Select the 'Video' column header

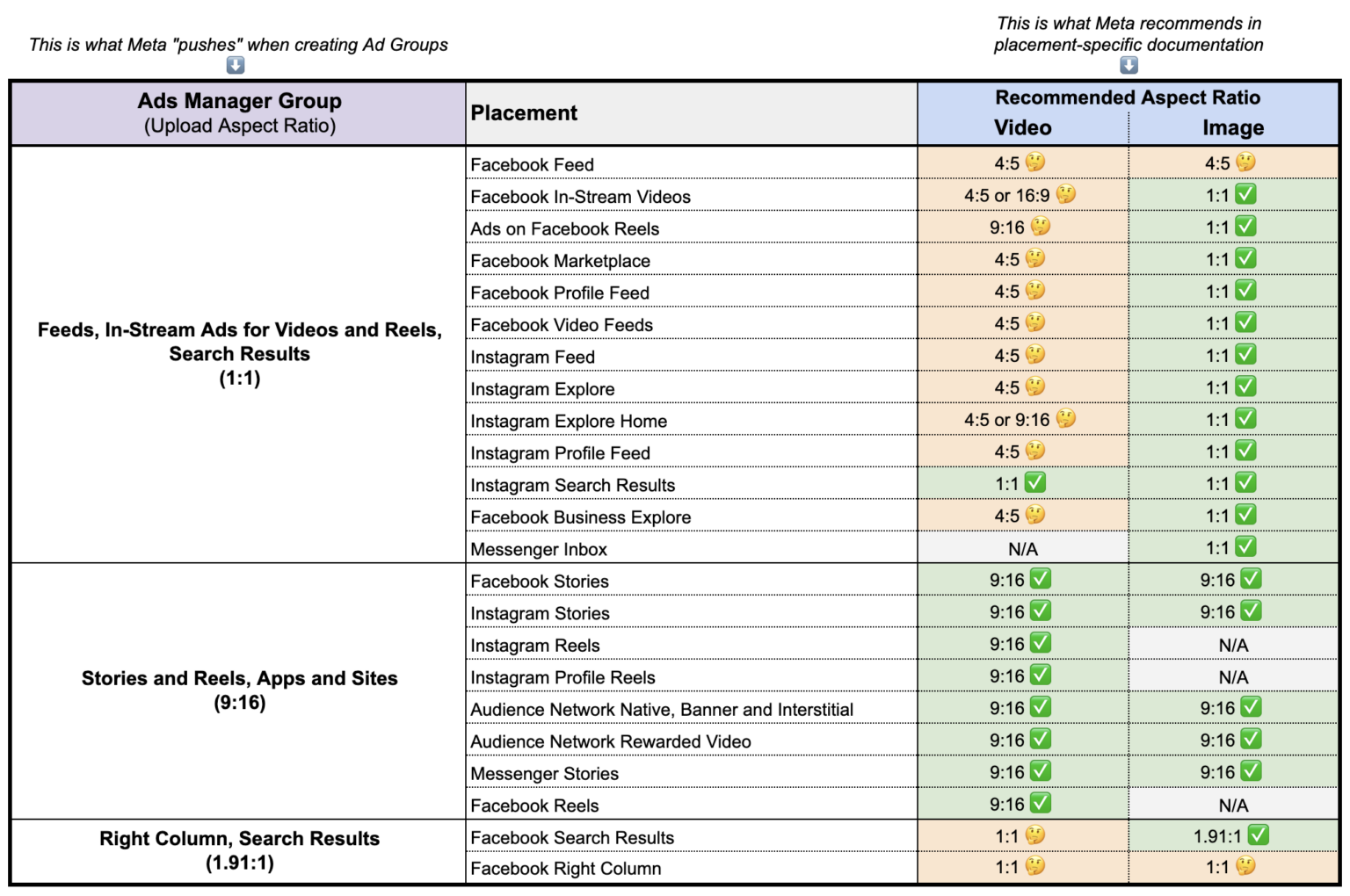1022,127
